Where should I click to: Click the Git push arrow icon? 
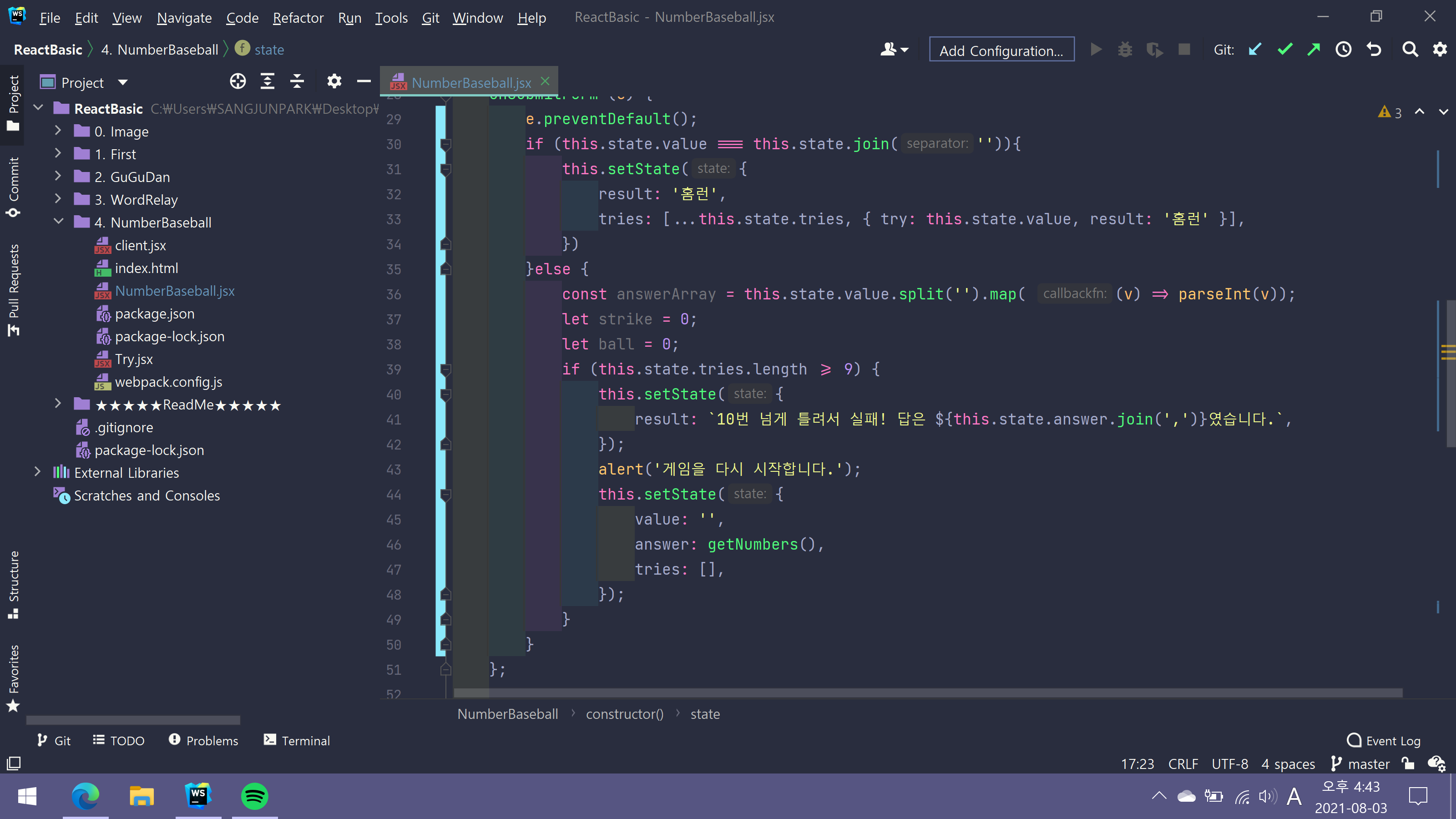[1314, 50]
